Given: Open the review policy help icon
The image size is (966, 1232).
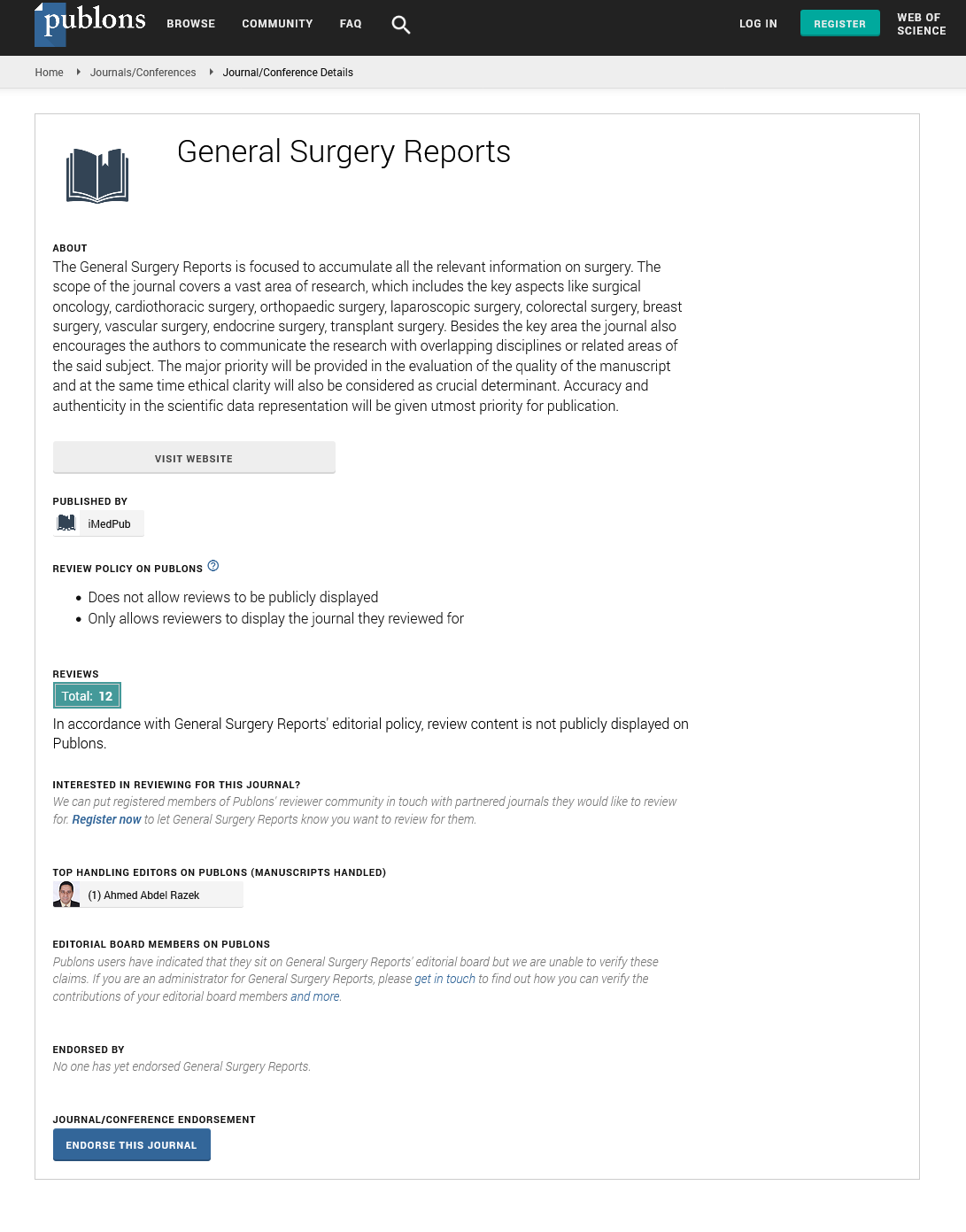Looking at the screenshot, I should tap(213, 566).
